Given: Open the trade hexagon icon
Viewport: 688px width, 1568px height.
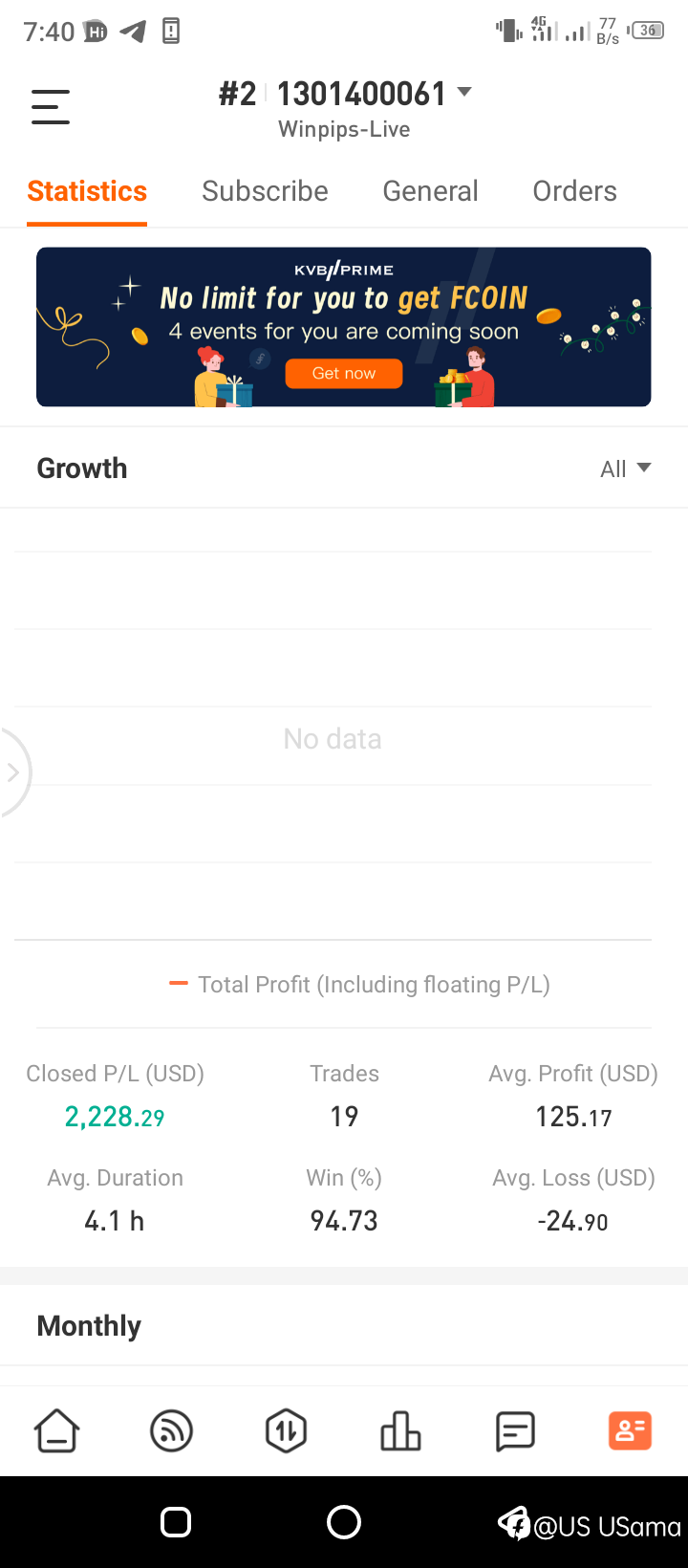Looking at the screenshot, I should (287, 1431).
